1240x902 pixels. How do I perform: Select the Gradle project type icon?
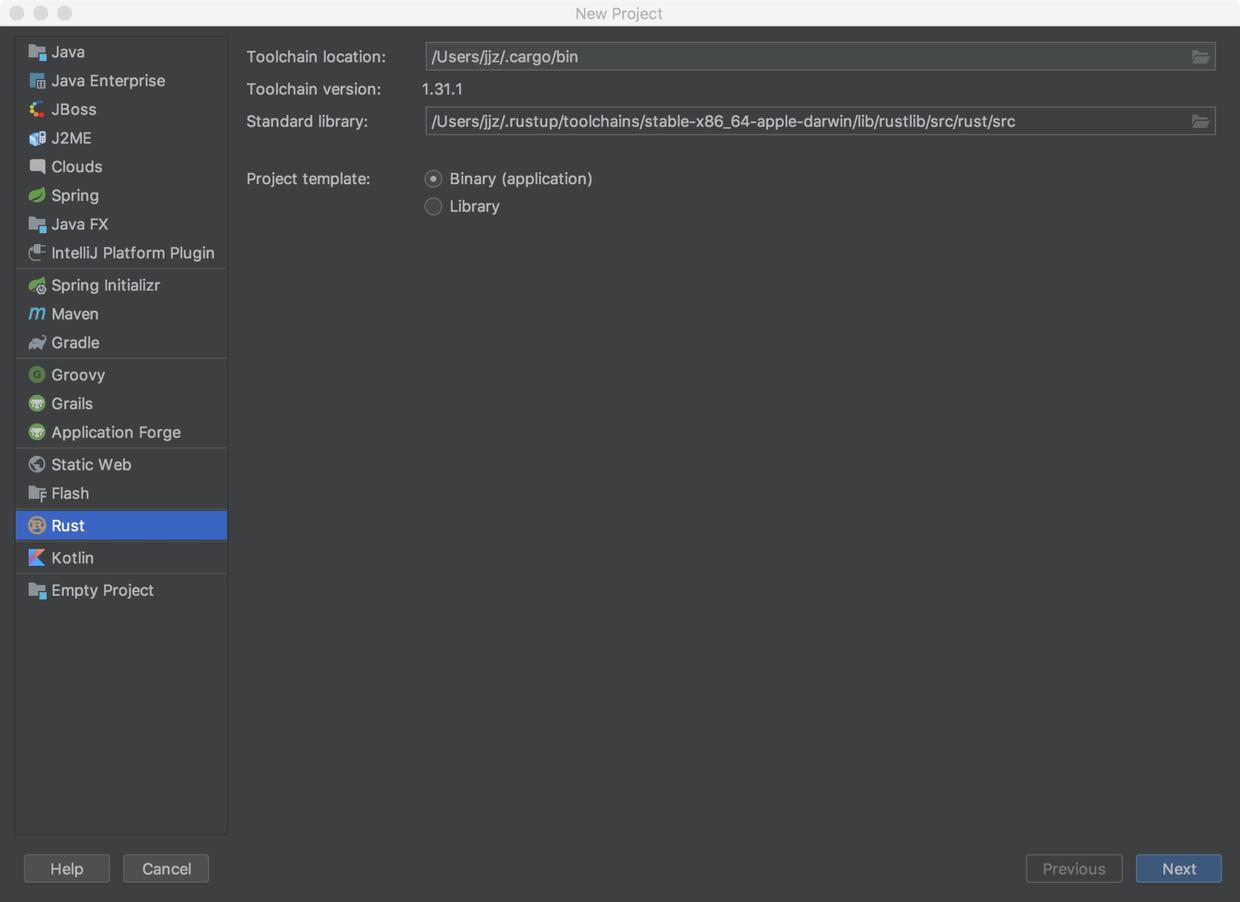[37, 343]
